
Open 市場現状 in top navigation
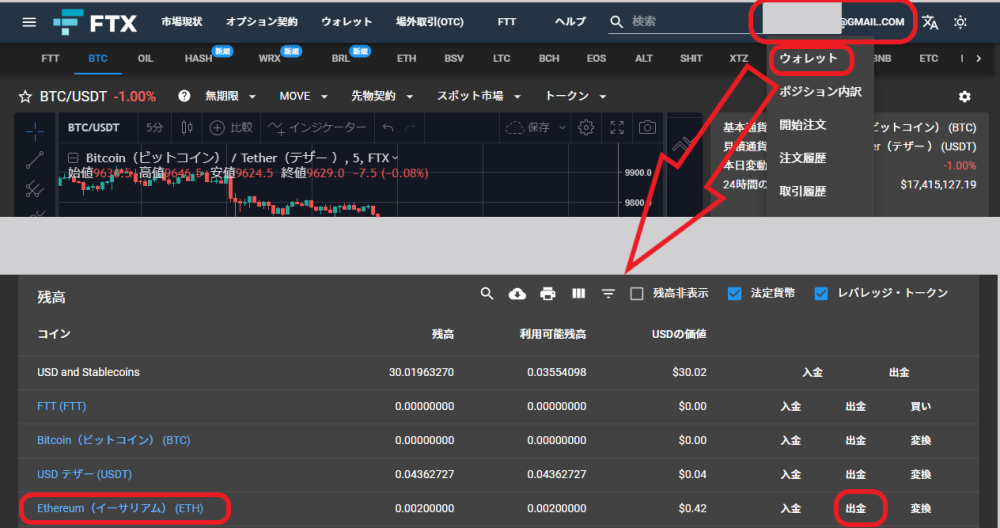click(182, 22)
